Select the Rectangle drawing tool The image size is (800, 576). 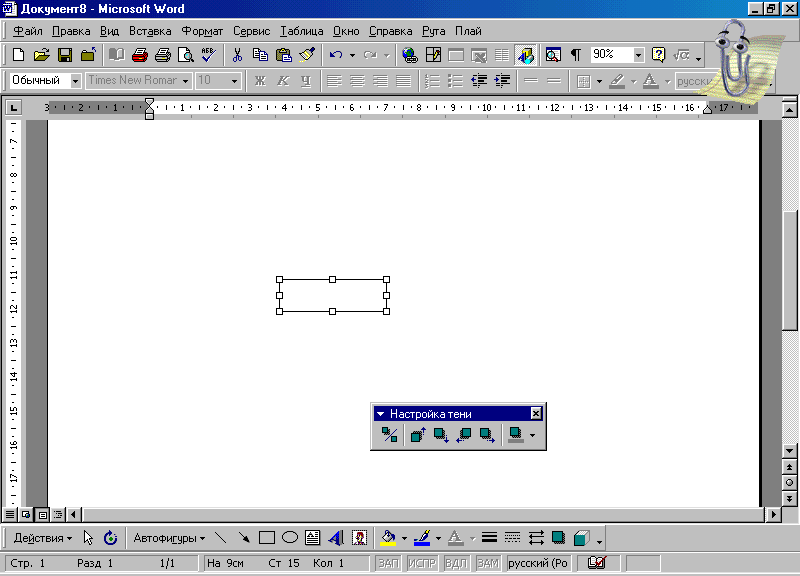tap(267, 538)
